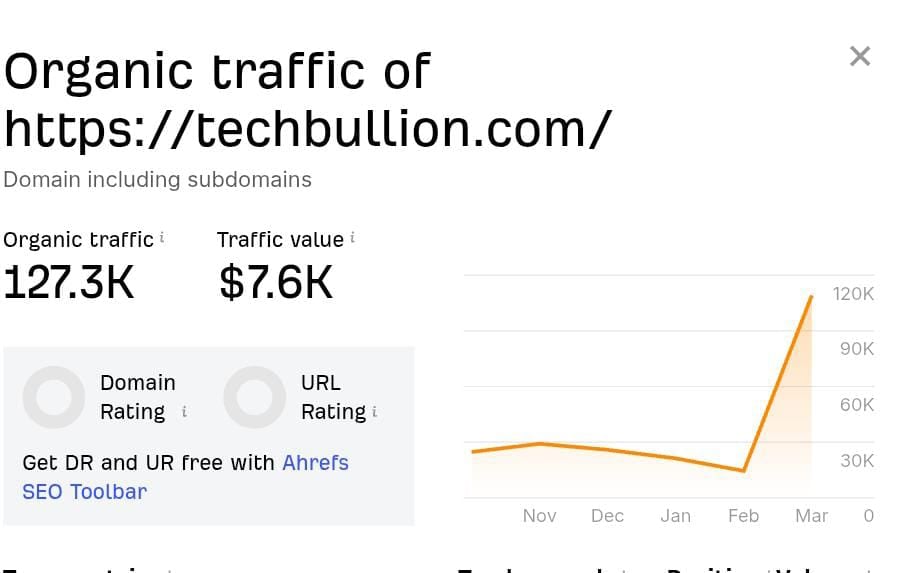Click the URL Rating info icon
The width and height of the screenshot is (905, 573).
pyautogui.click(x=374, y=411)
